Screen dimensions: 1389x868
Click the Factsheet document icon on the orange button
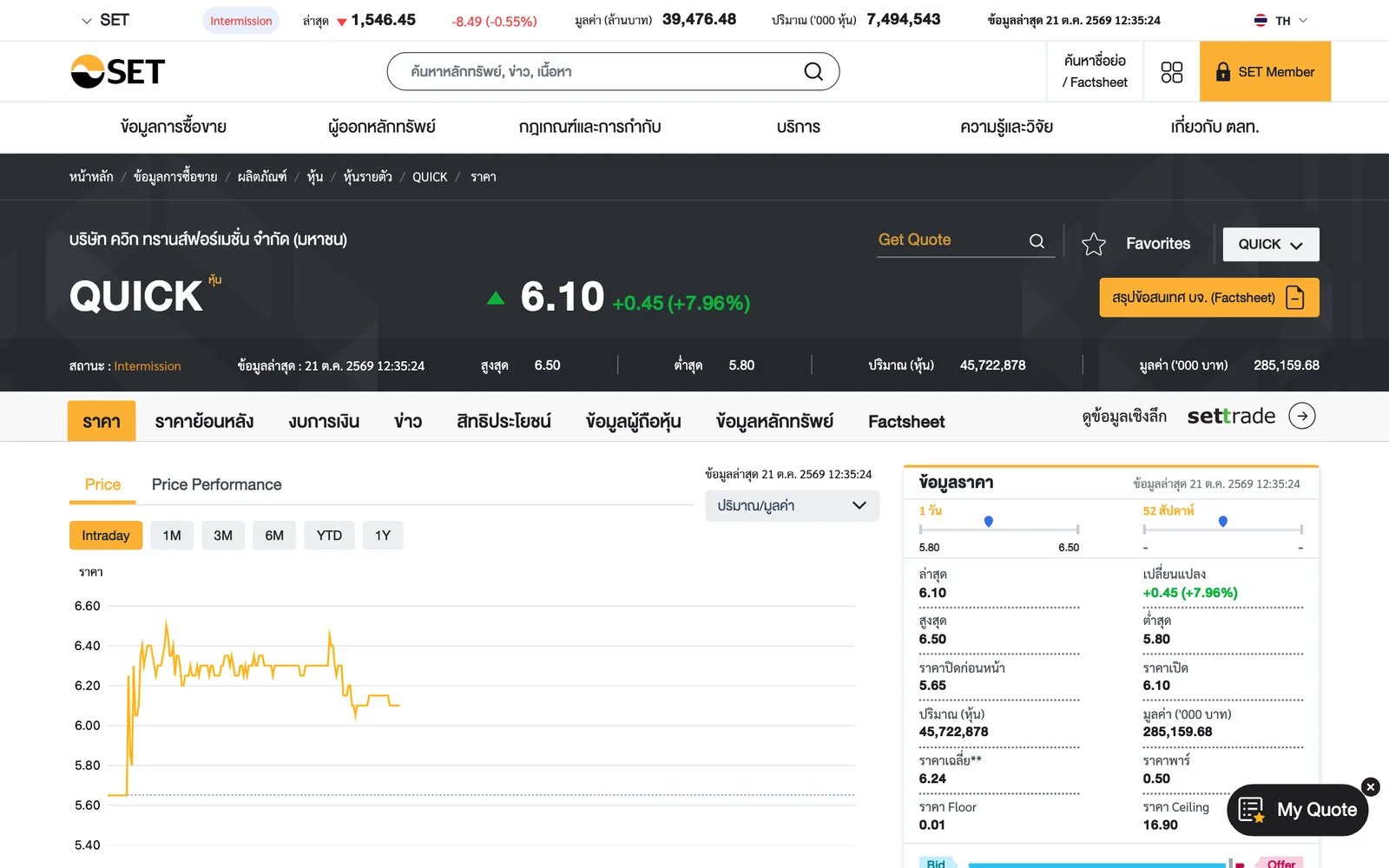point(1294,298)
